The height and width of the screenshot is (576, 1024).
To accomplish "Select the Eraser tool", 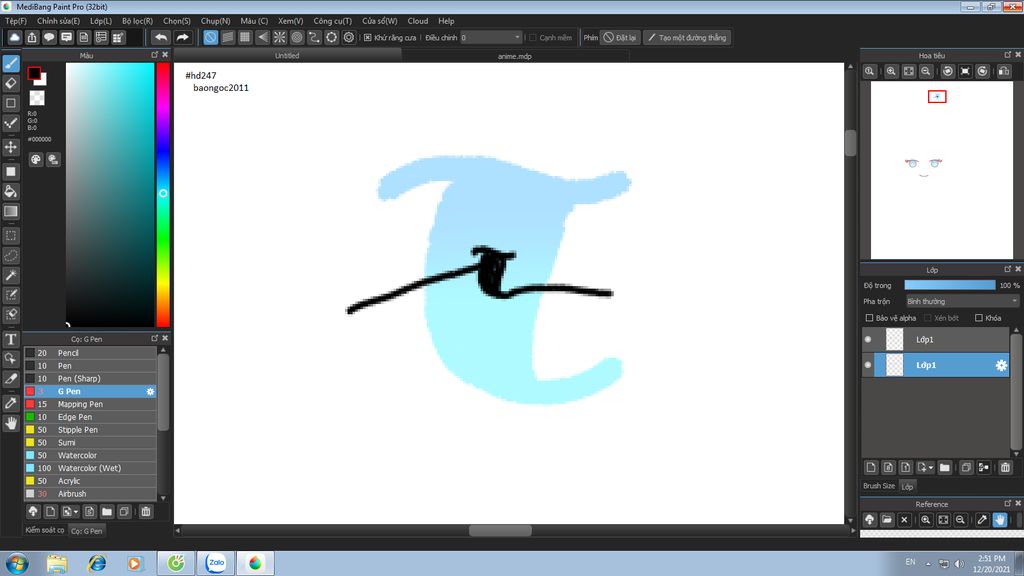I will coord(11,83).
